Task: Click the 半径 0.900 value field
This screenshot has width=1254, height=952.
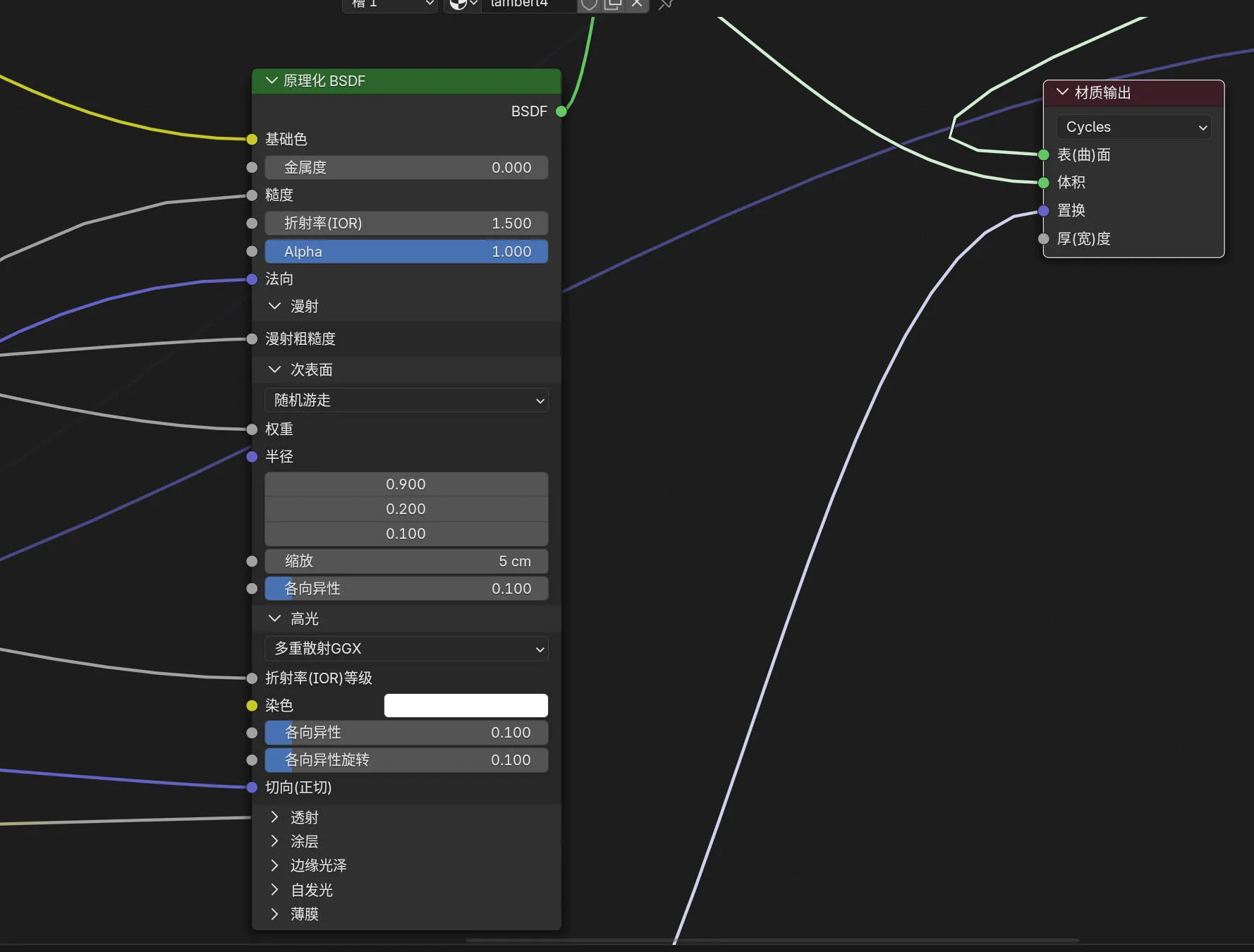Action: 406,484
